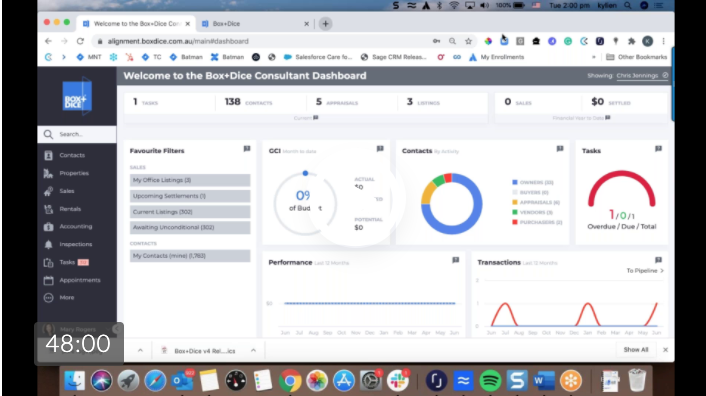Viewport: 706px width, 396px height.
Task: Open Appointments in the sidebar
Action: tap(79, 280)
